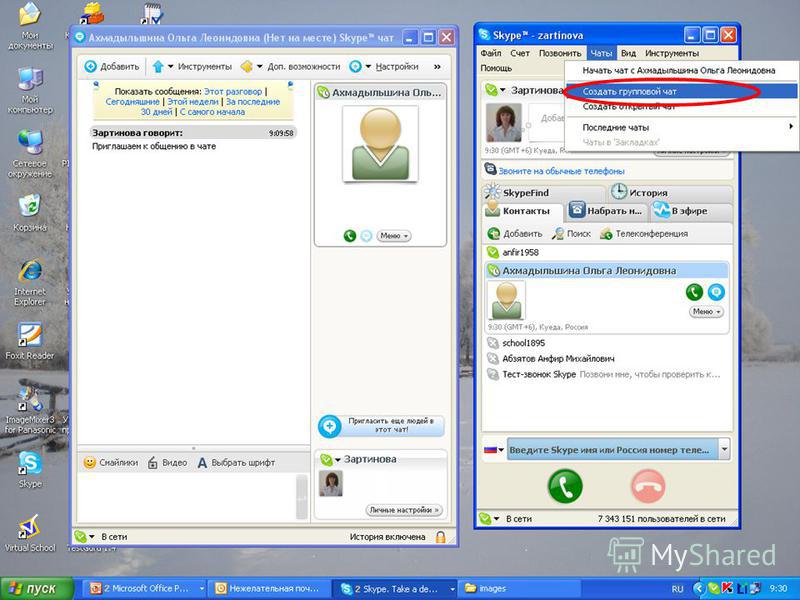Click the red hang-up button in Skype window
The height and width of the screenshot is (600, 800).
coord(648,486)
